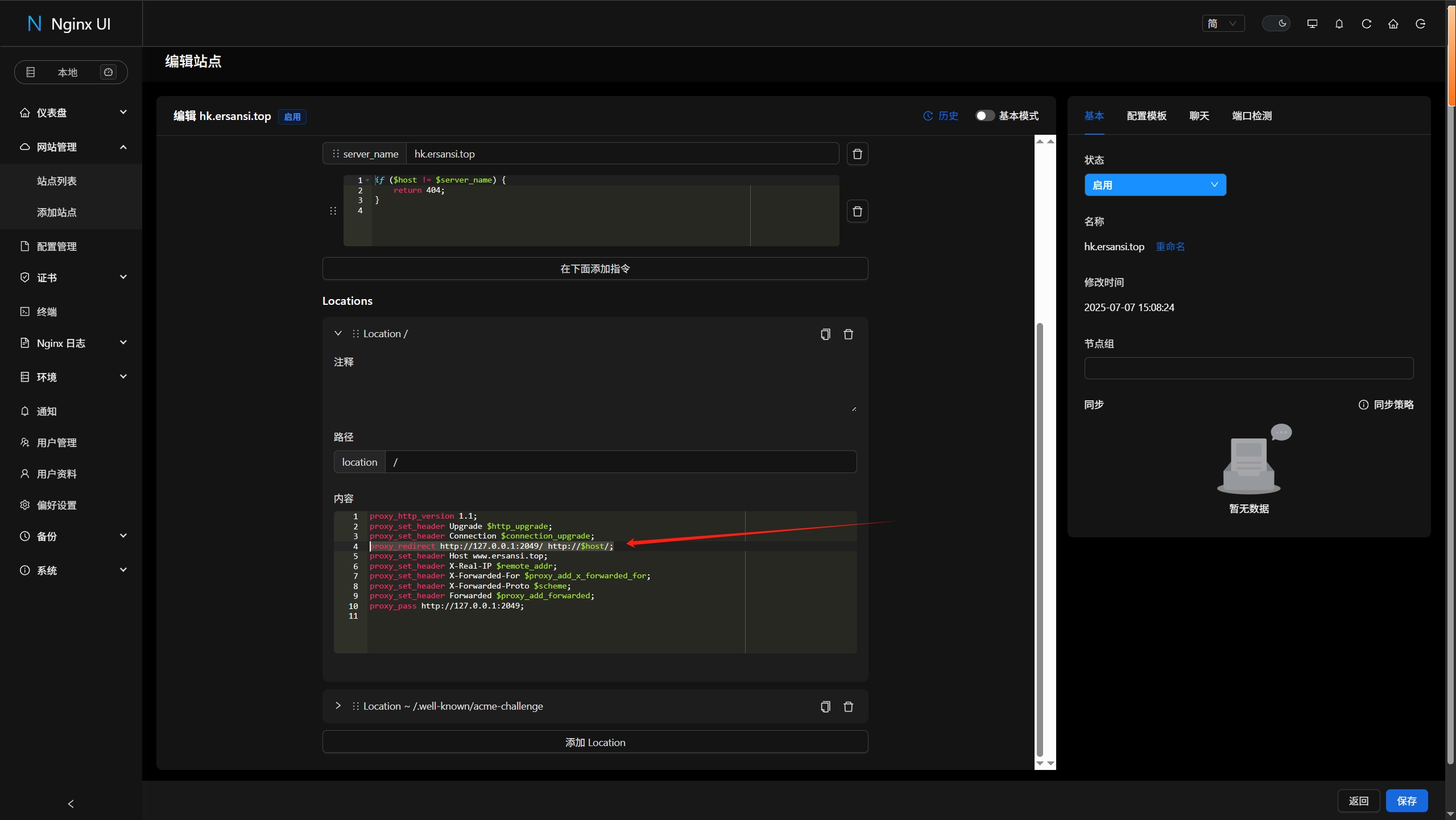Switch to the 配置模板 tab
1456x820 pixels.
(1146, 116)
